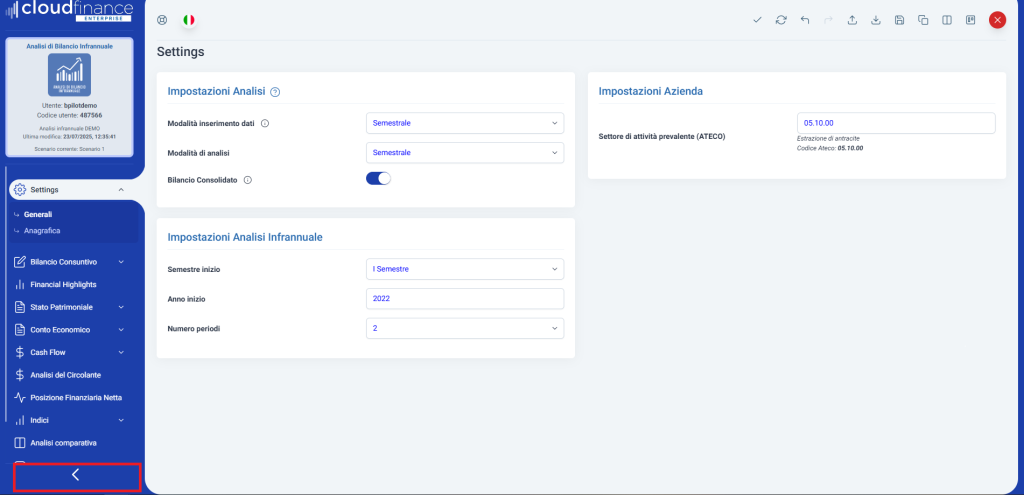Click the two-column layout icon

tap(947, 20)
